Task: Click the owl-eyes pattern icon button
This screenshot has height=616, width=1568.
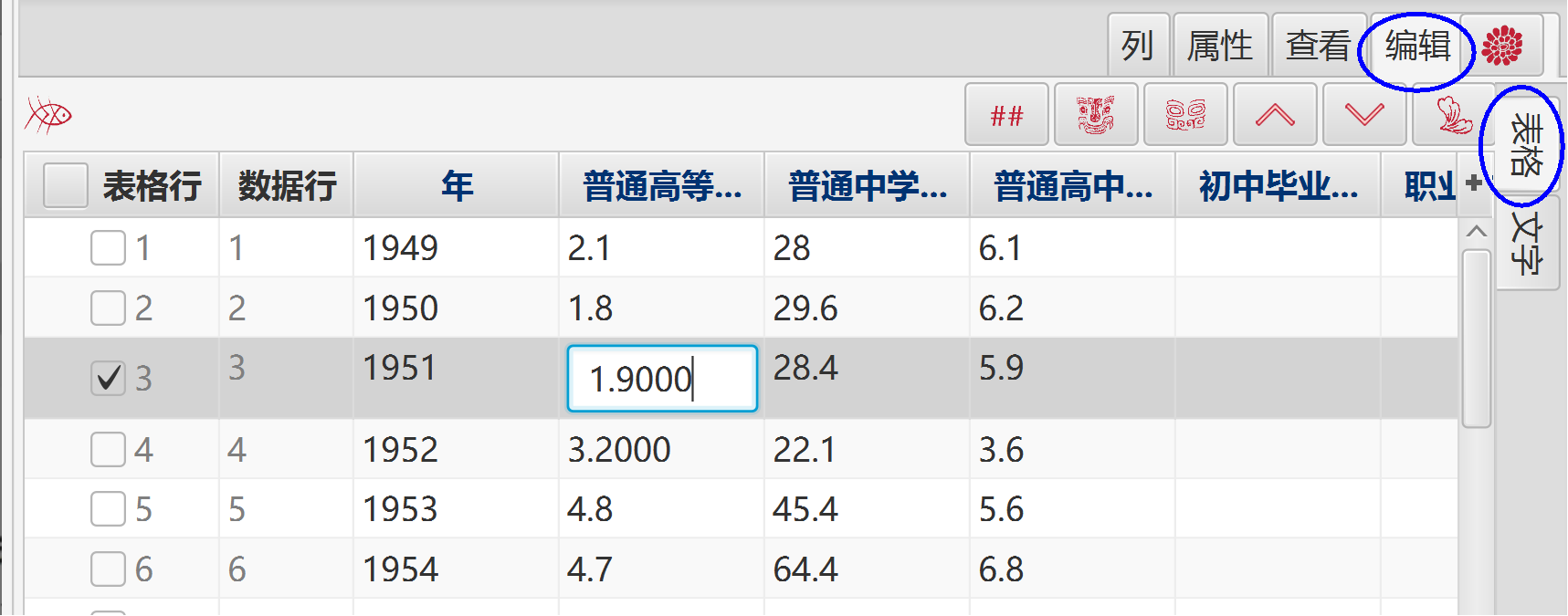Action: tap(1185, 115)
